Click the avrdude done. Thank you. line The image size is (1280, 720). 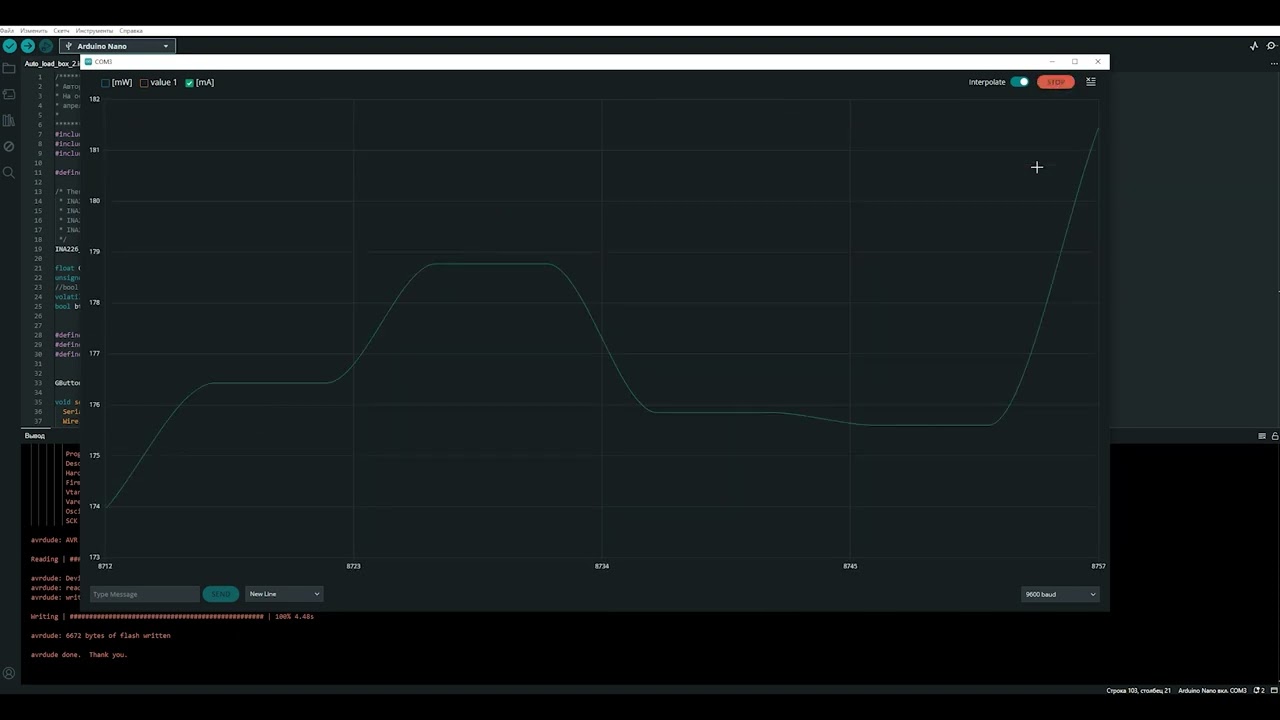tap(79, 655)
